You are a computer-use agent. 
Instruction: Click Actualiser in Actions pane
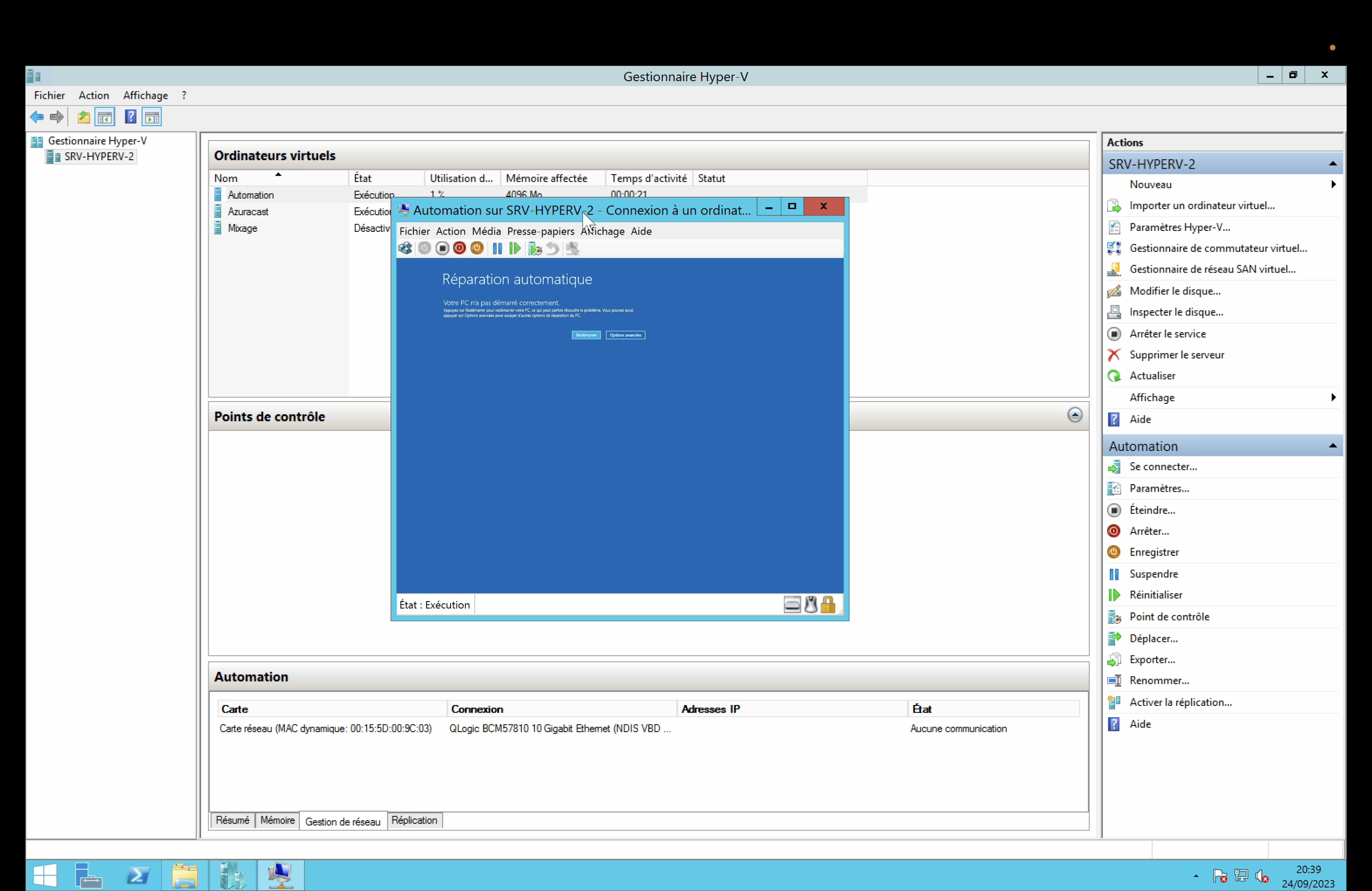1152,376
